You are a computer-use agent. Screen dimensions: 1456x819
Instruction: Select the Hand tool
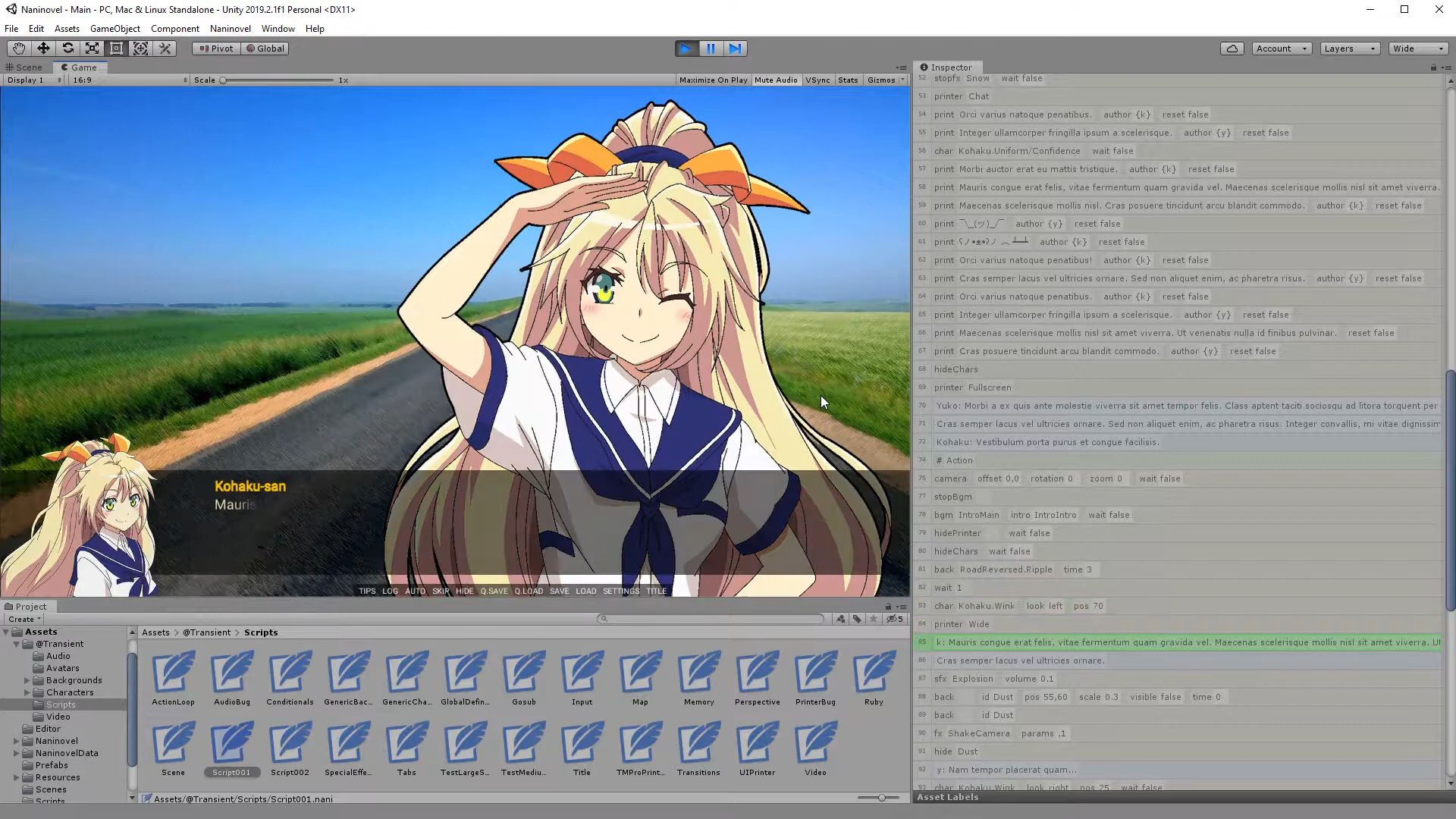[x=19, y=49]
